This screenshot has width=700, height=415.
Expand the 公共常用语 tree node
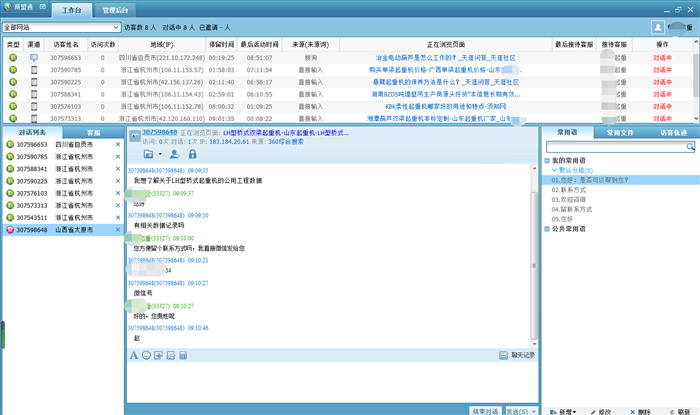click(547, 228)
